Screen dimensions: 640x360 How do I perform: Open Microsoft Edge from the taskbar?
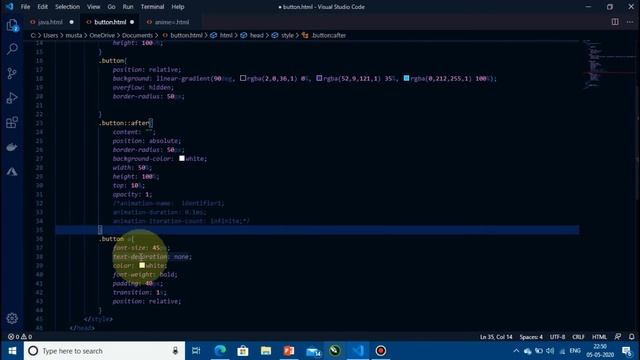click(220, 351)
